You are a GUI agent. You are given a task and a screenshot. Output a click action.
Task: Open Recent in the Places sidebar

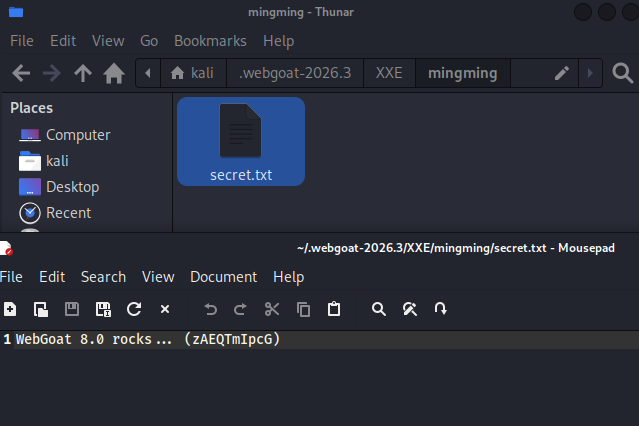click(55, 213)
